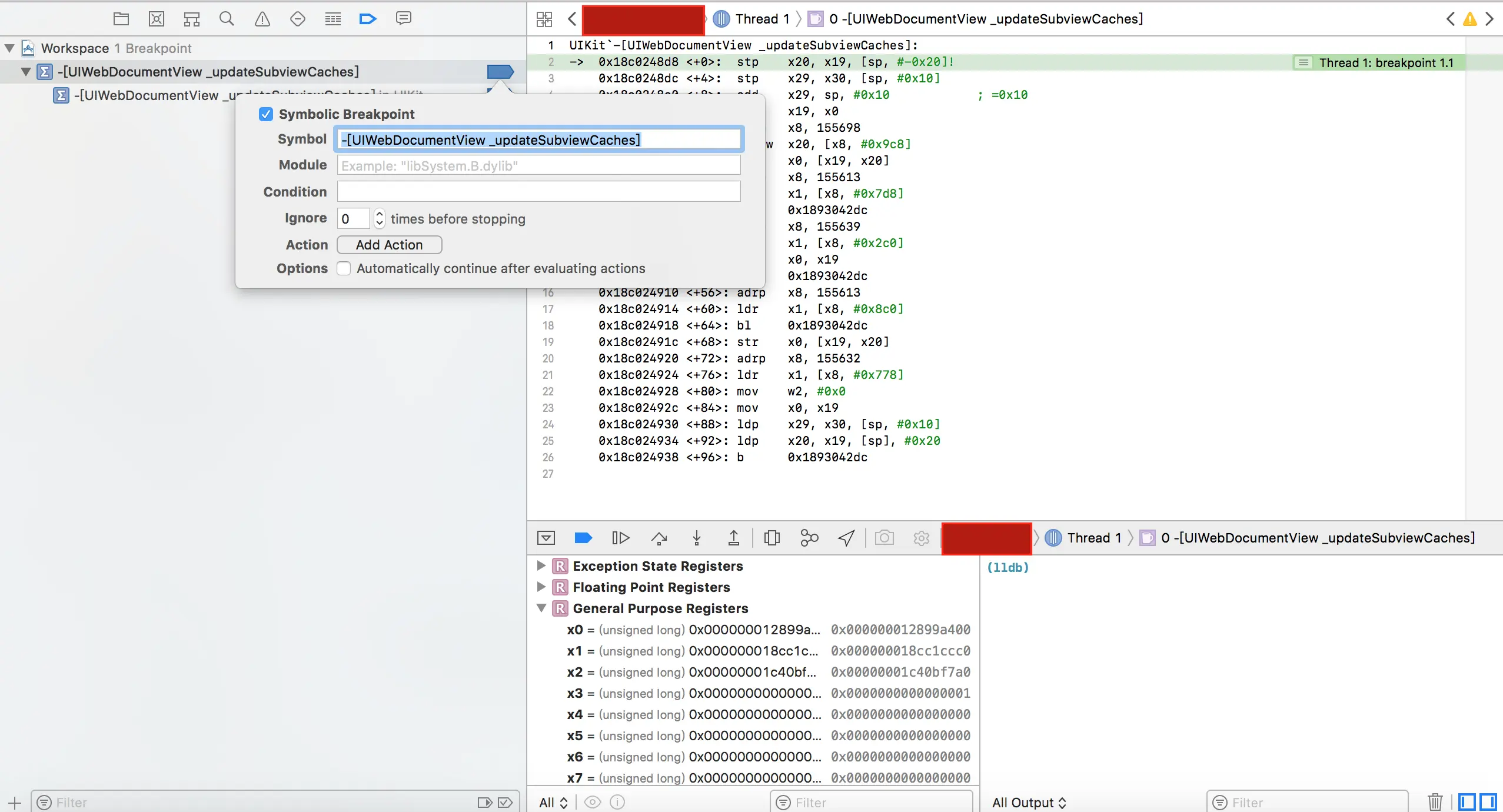1503x812 pixels.
Task: Click the Step Over debug button
Action: [659, 538]
